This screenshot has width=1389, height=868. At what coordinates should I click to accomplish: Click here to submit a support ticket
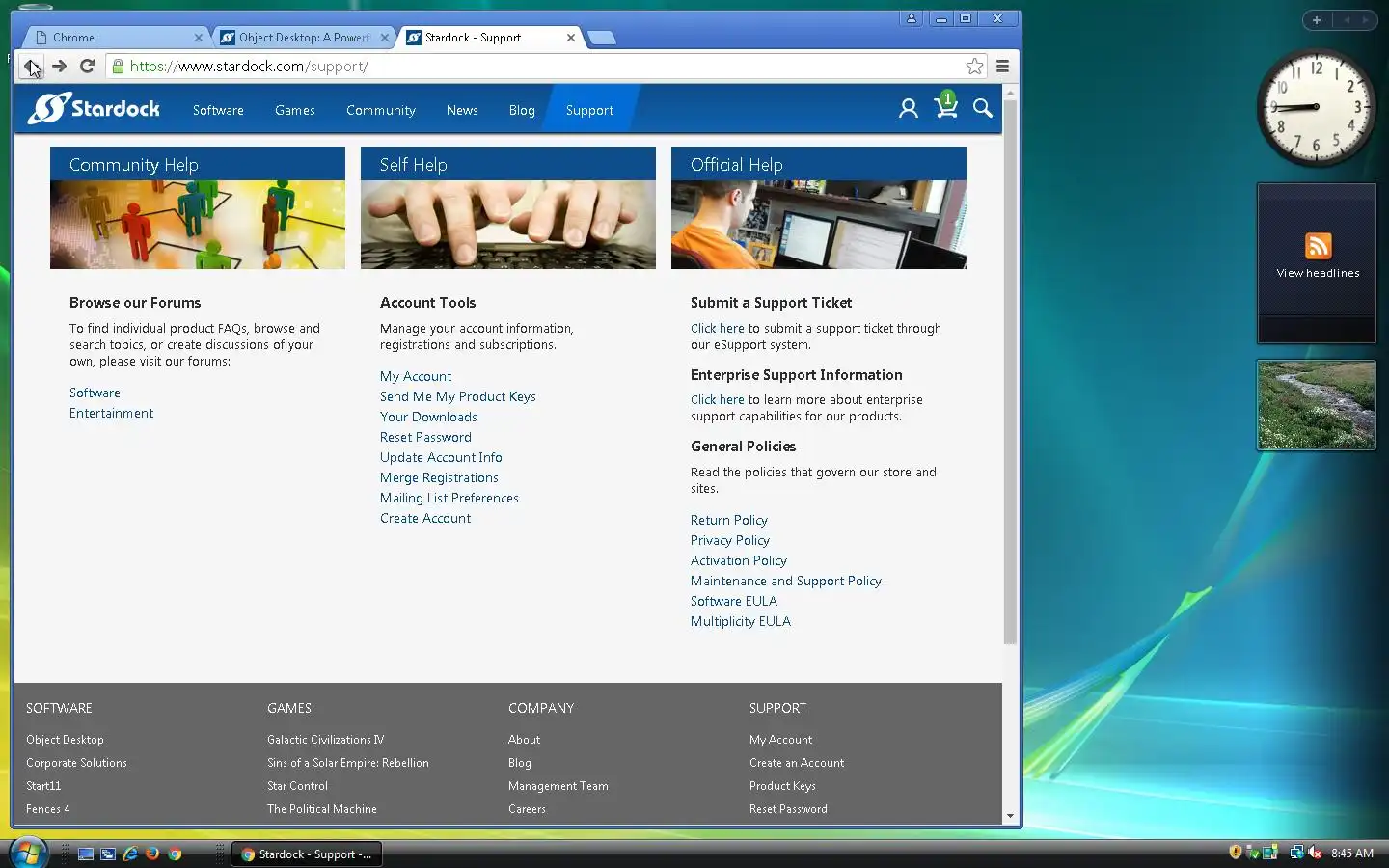[x=717, y=328]
